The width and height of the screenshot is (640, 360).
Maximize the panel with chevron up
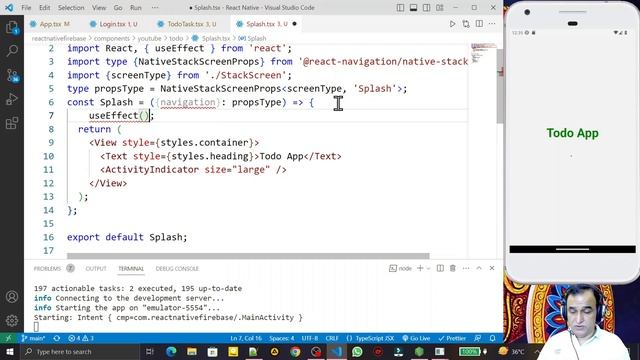(479, 268)
